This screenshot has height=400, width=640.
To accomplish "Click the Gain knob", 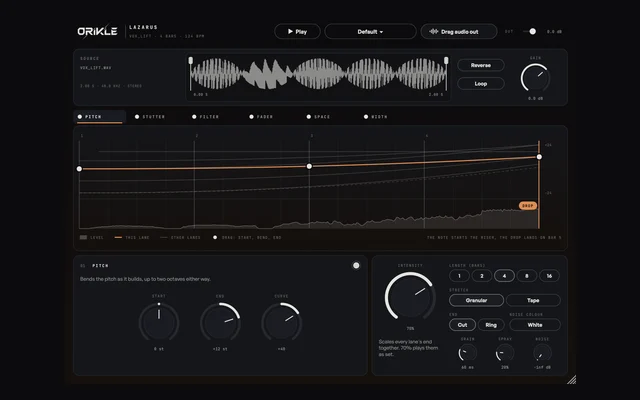I will (x=535, y=78).
